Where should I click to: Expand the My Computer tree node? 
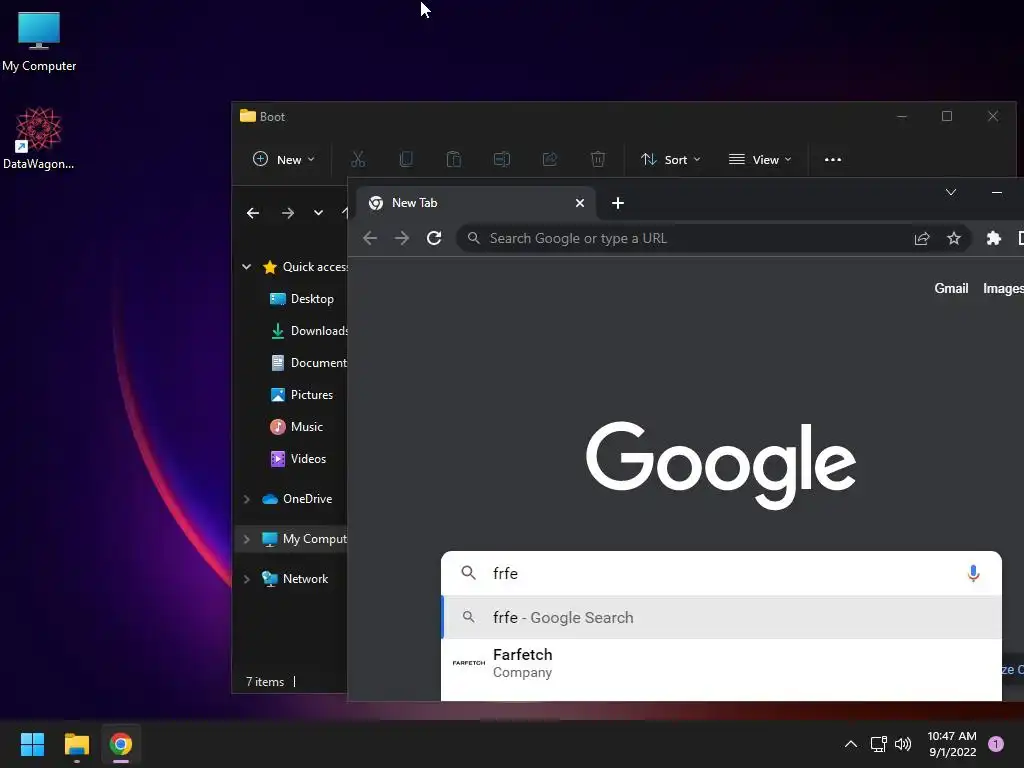246,539
